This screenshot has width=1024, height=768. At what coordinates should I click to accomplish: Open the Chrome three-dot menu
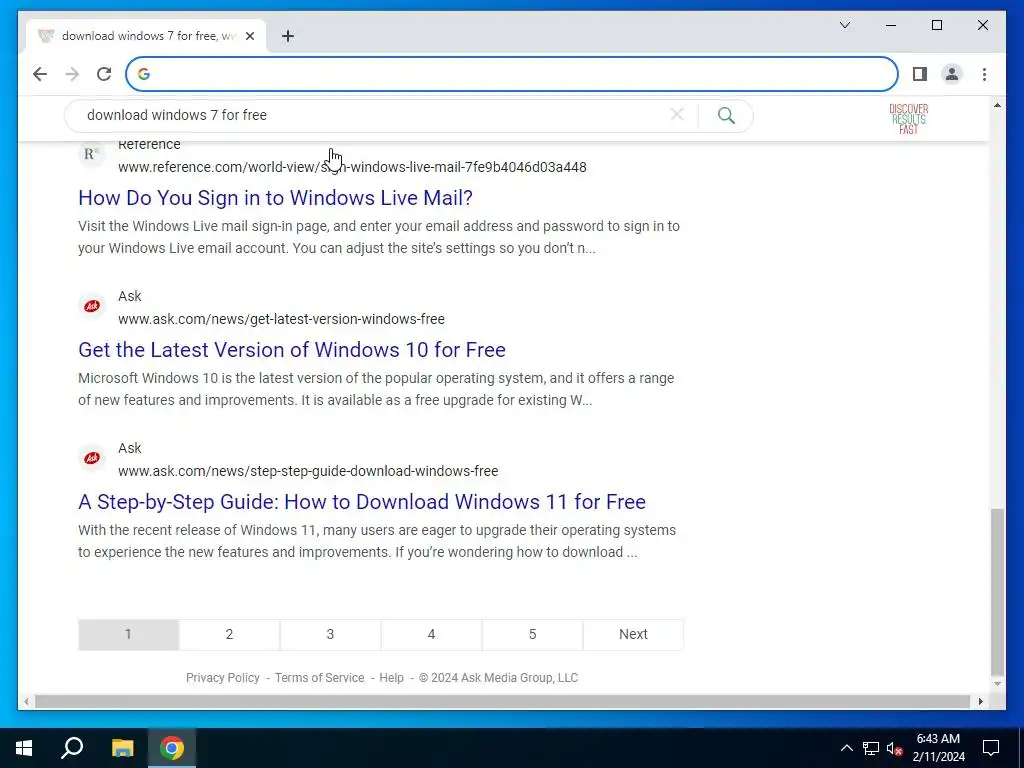(984, 74)
